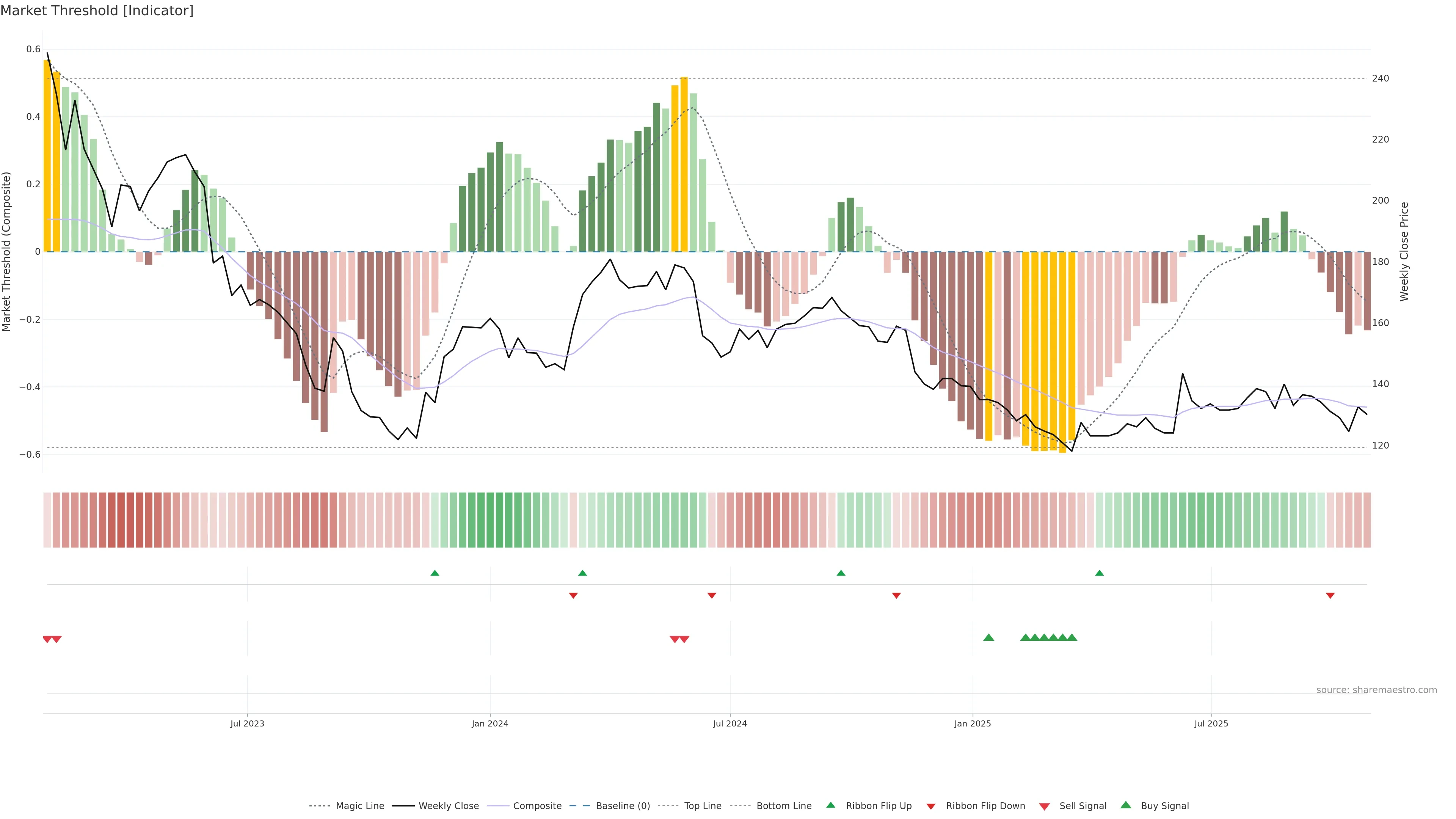Click the Weekly Close Price axis title
The height and width of the screenshot is (819, 1456).
pyautogui.click(x=1404, y=251)
